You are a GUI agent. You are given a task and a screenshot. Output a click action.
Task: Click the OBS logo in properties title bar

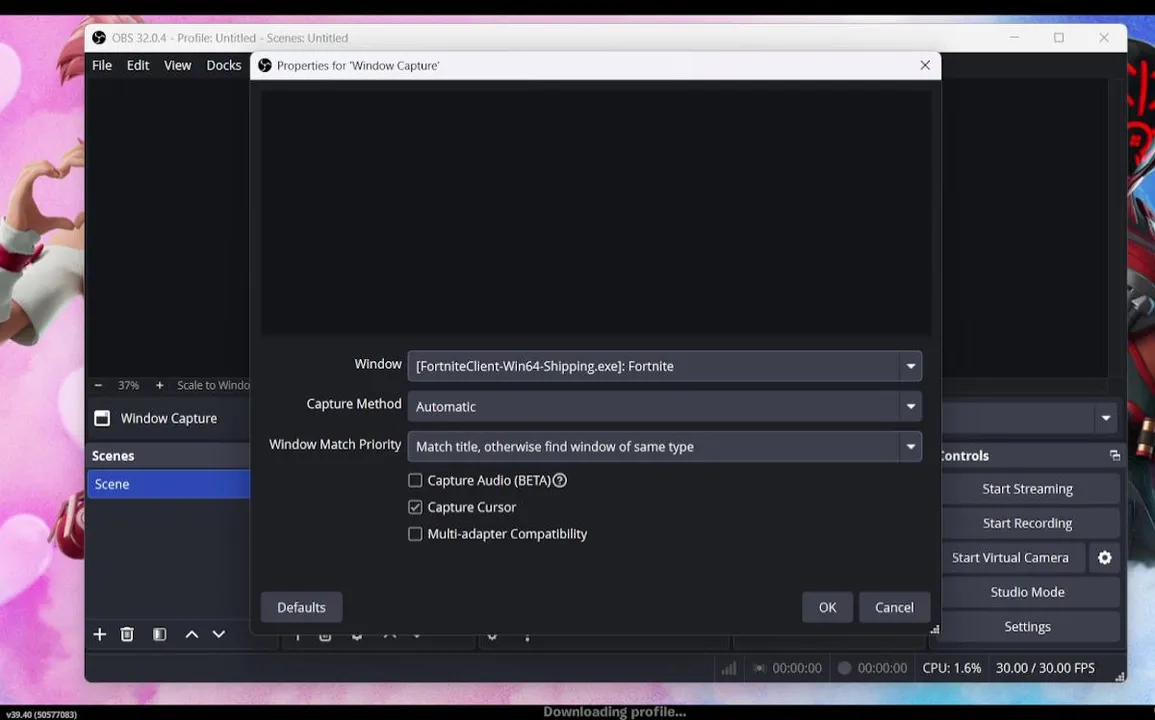pos(264,66)
